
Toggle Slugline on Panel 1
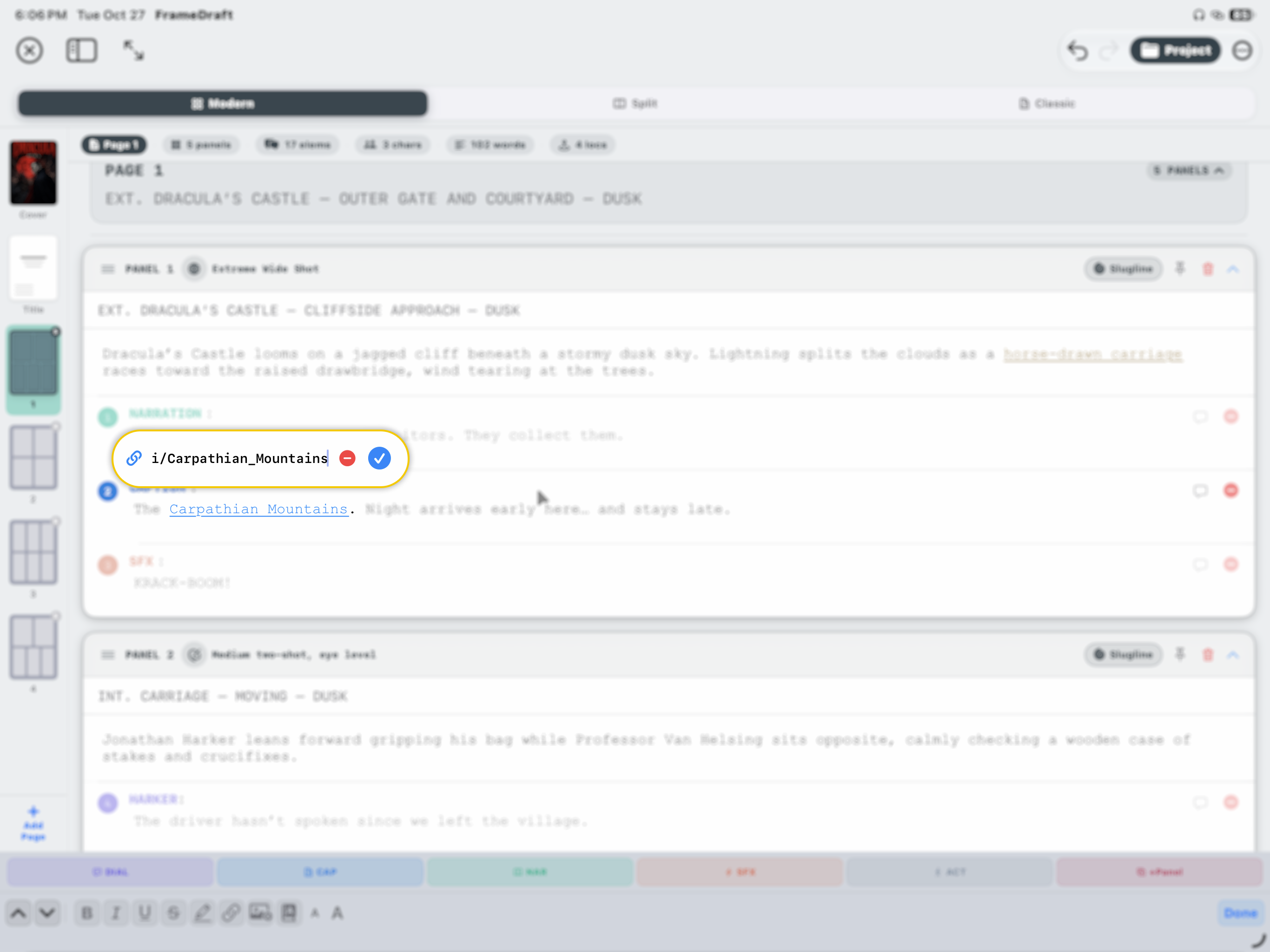point(1123,269)
